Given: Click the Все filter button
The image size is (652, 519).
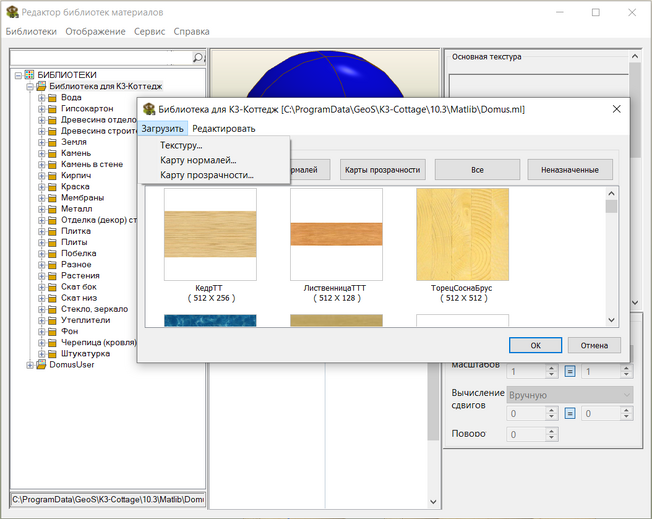Looking at the screenshot, I should click(x=477, y=170).
